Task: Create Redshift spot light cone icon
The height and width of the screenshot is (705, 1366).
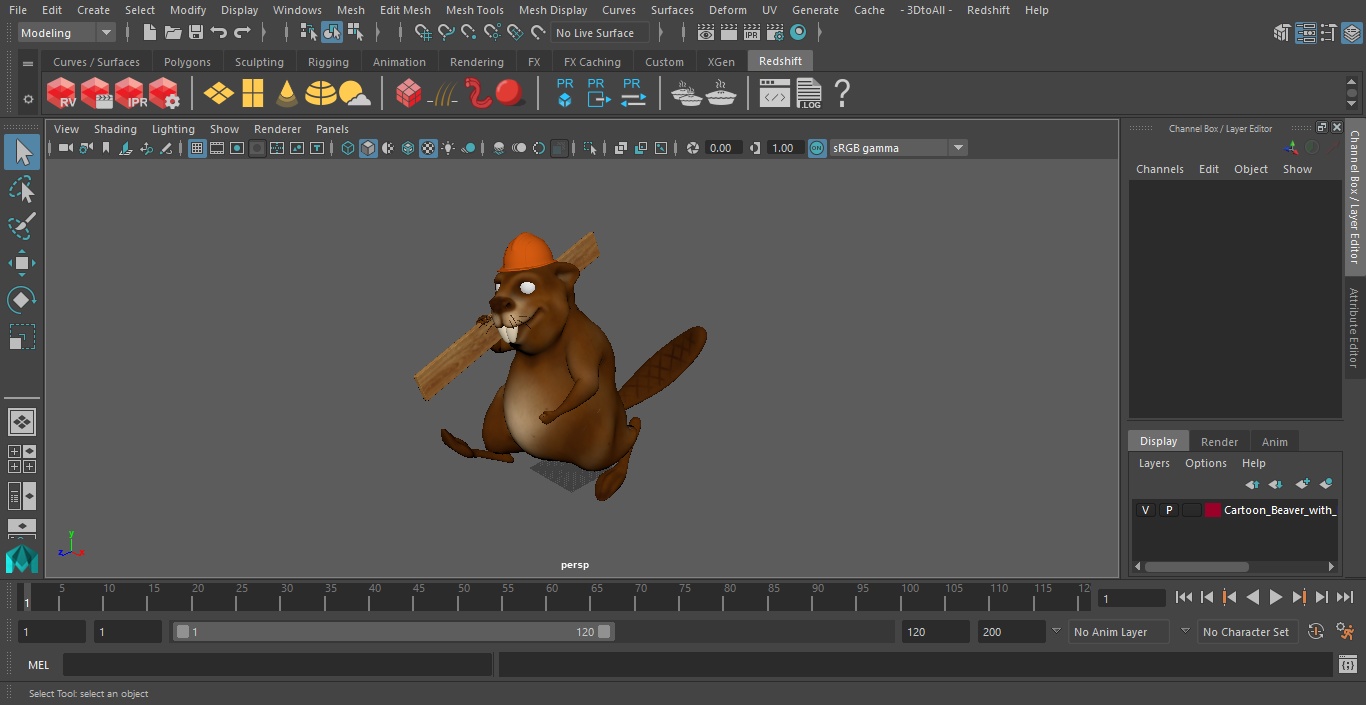Action: point(287,94)
